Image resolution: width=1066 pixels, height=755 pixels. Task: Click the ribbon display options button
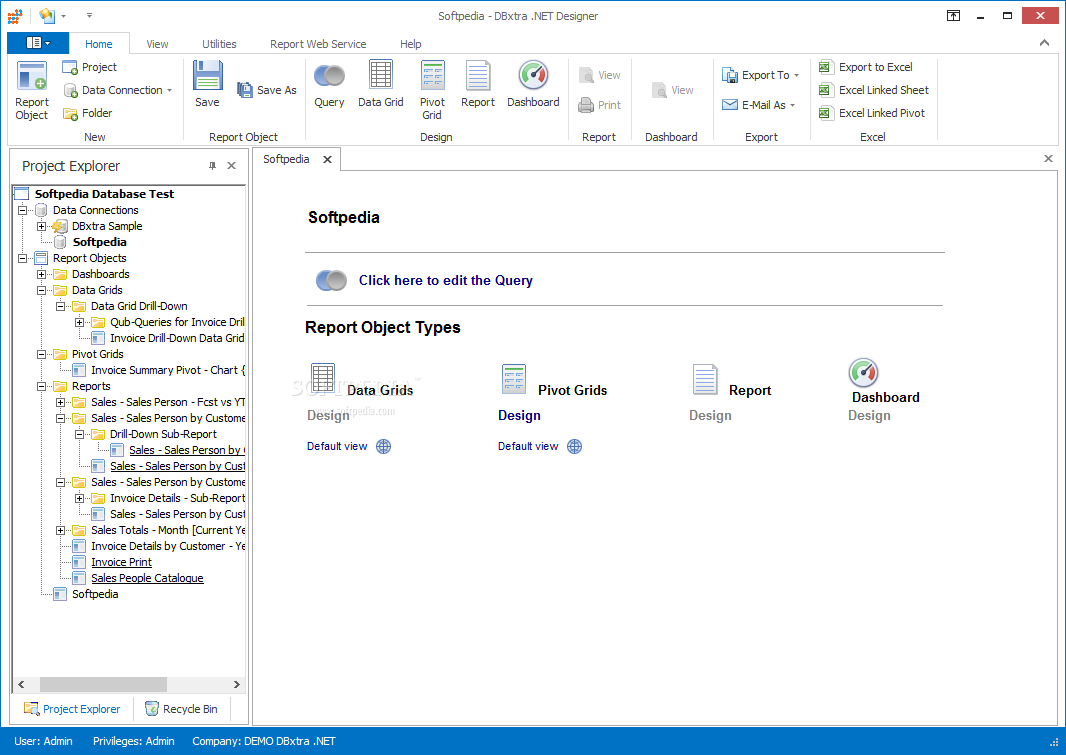pyautogui.click(x=953, y=16)
